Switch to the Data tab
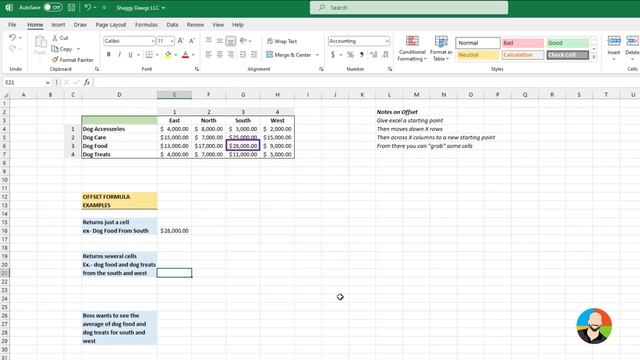 pos(172,24)
